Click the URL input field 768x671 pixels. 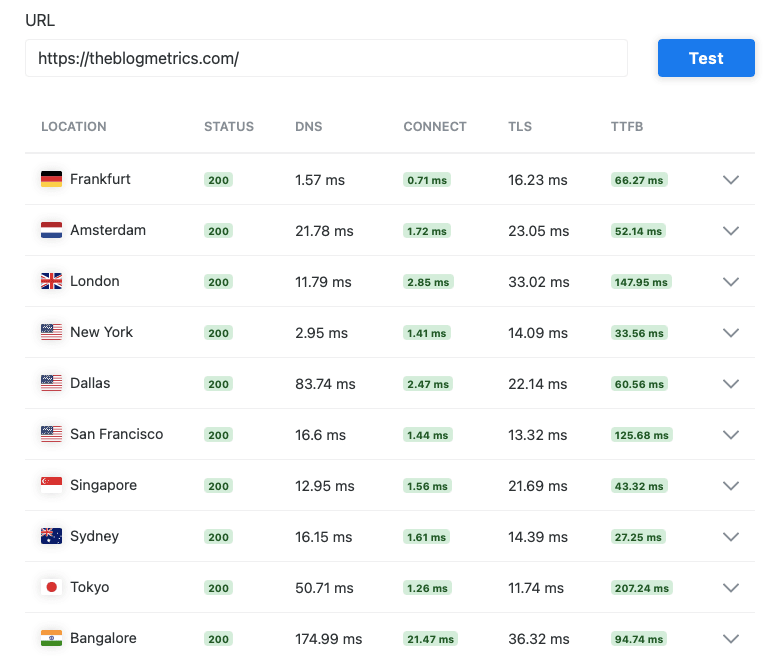click(x=326, y=58)
